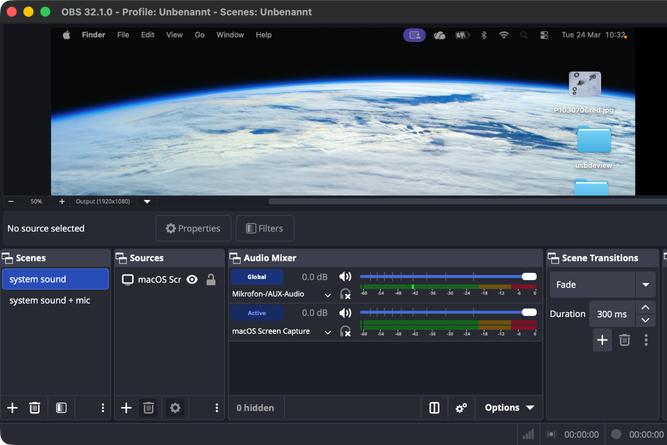Open source properties gear in Sources panel
Image resolution: width=667 pixels, height=445 pixels.
click(x=175, y=408)
